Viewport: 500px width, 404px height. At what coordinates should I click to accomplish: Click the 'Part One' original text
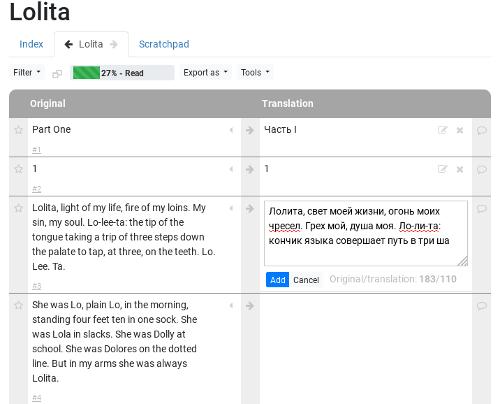tap(51, 129)
